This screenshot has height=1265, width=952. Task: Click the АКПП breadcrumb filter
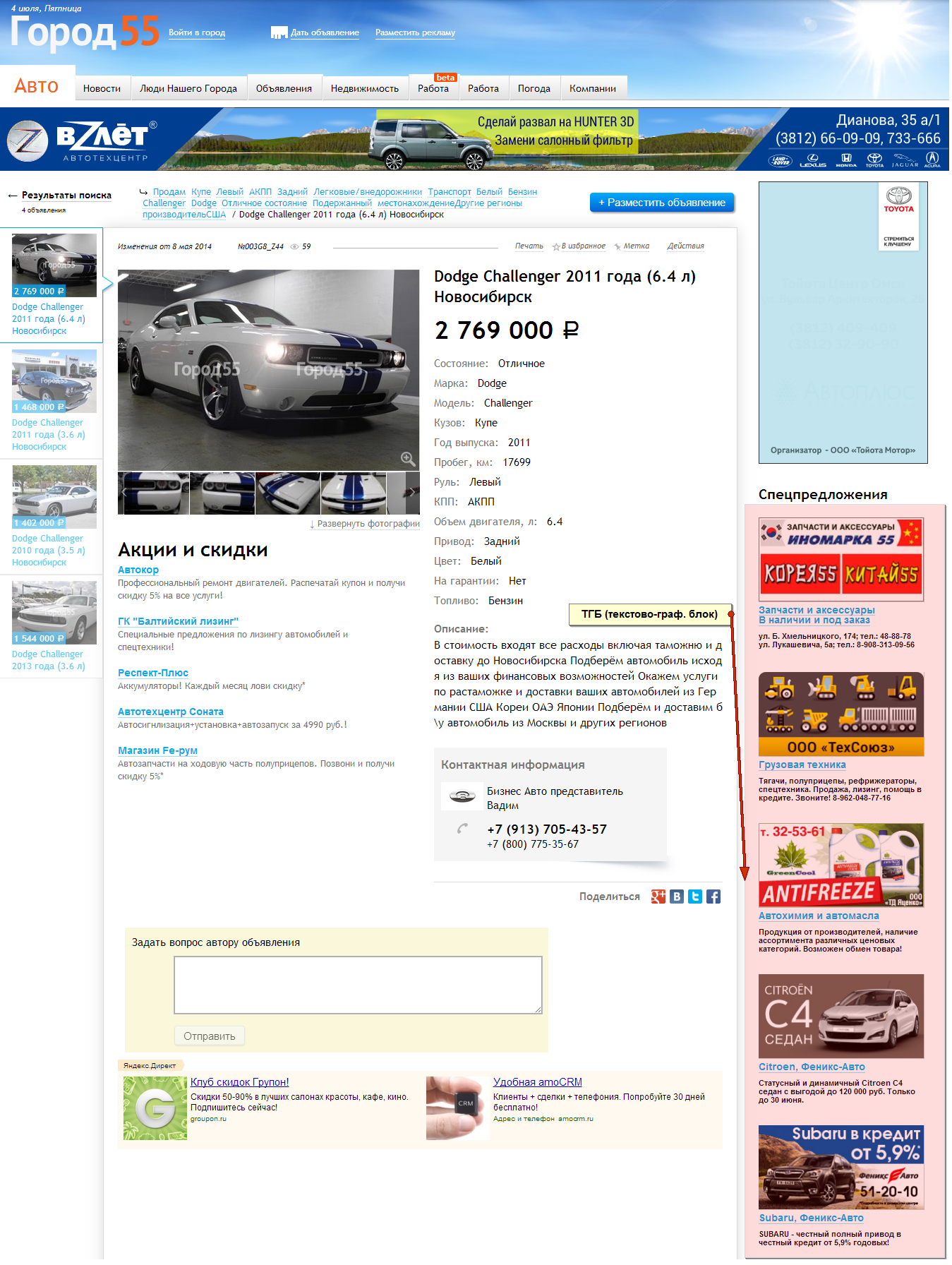point(260,192)
